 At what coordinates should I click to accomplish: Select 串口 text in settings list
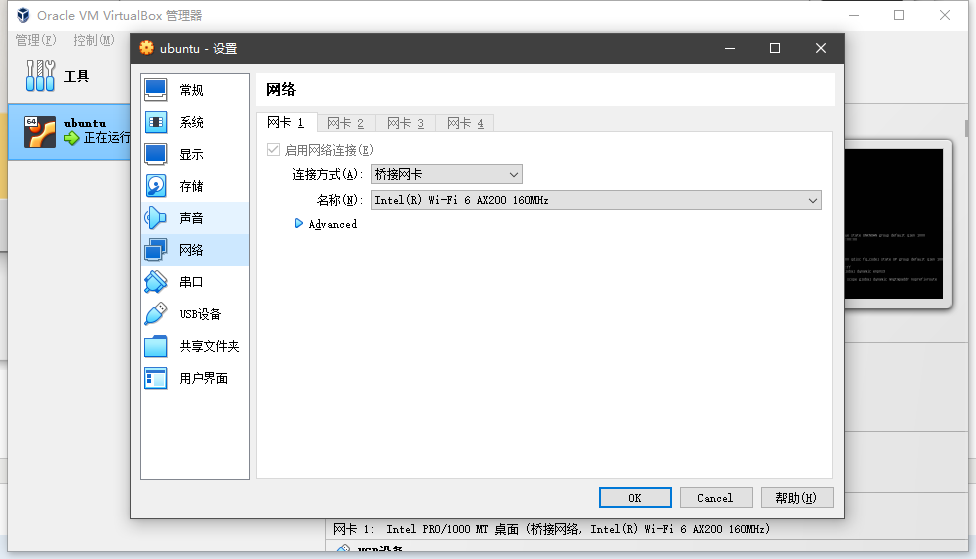[x=191, y=282]
